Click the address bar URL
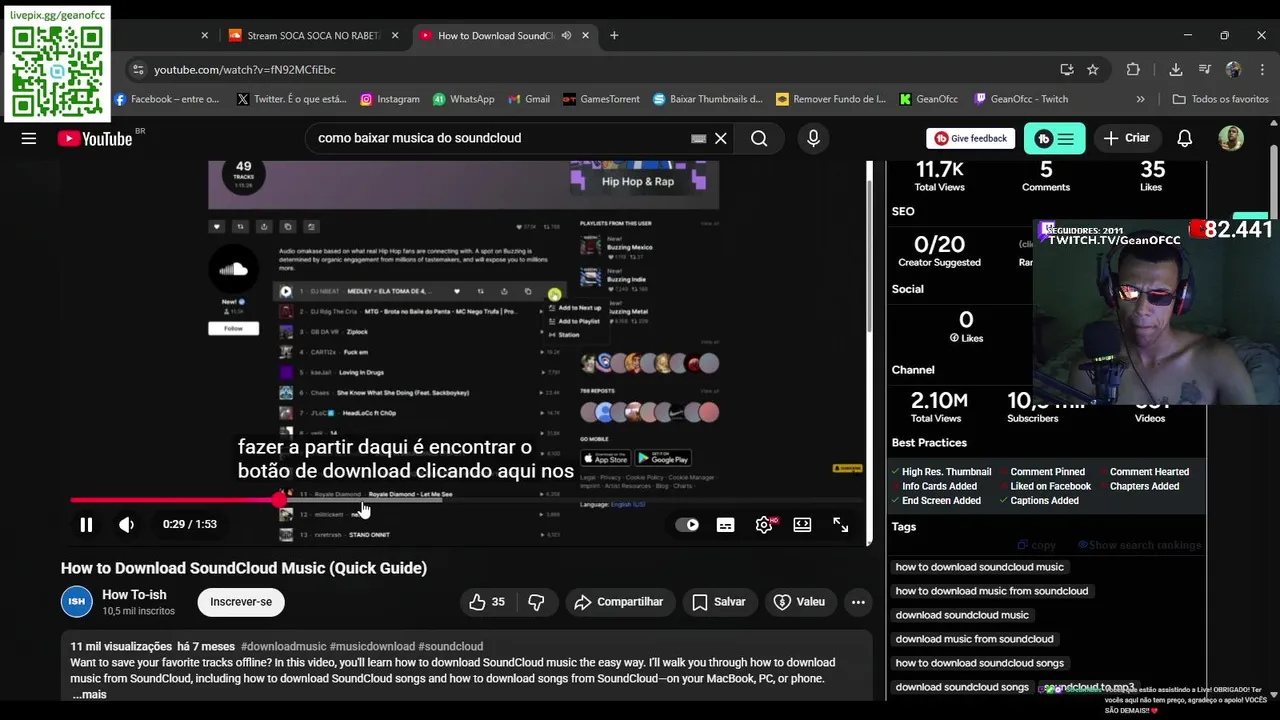This screenshot has width=1280, height=720. tap(245, 70)
